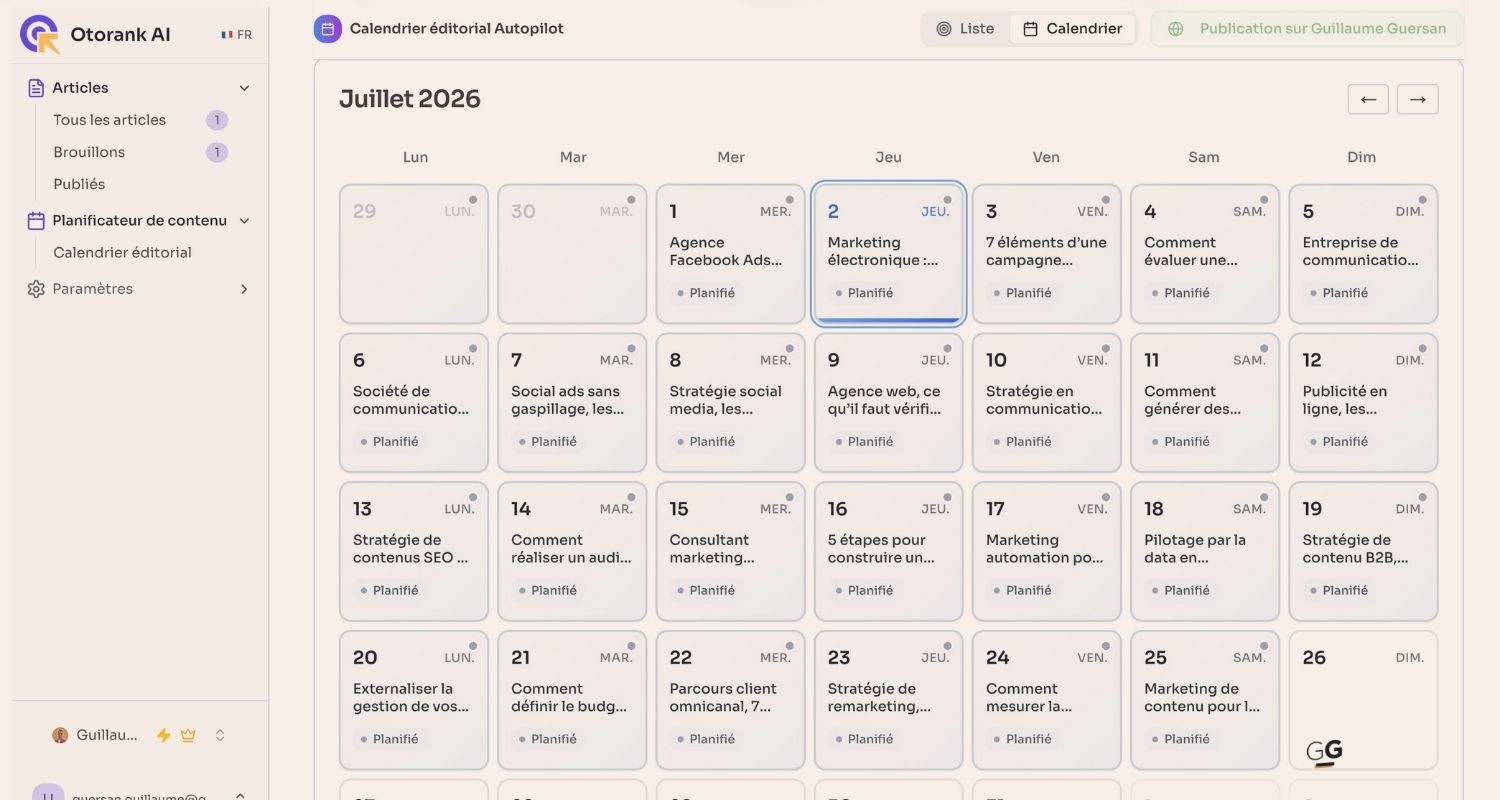Switch language via the FR flag selector
Image resolution: width=1500 pixels, height=800 pixels.
(x=237, y=35)
